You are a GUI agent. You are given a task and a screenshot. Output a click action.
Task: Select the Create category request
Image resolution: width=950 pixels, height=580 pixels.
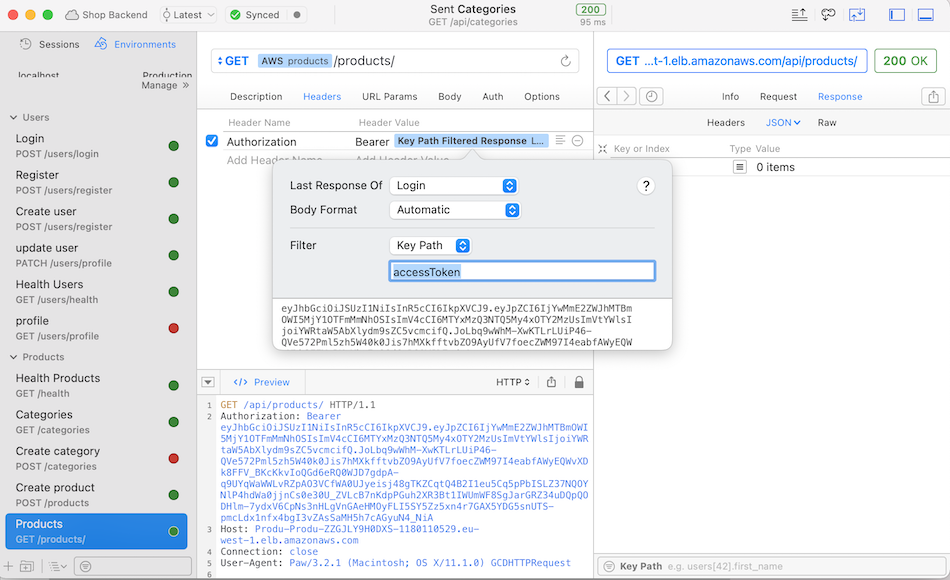pos(97,458)
